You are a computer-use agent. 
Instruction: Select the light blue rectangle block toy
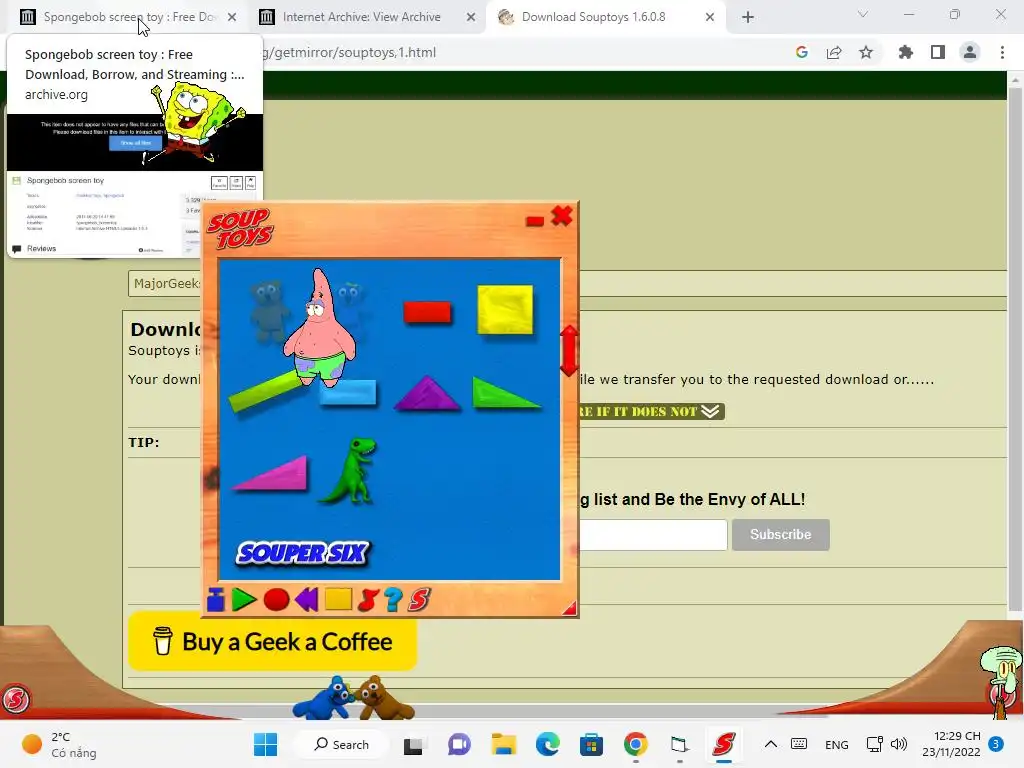(348, 393)
